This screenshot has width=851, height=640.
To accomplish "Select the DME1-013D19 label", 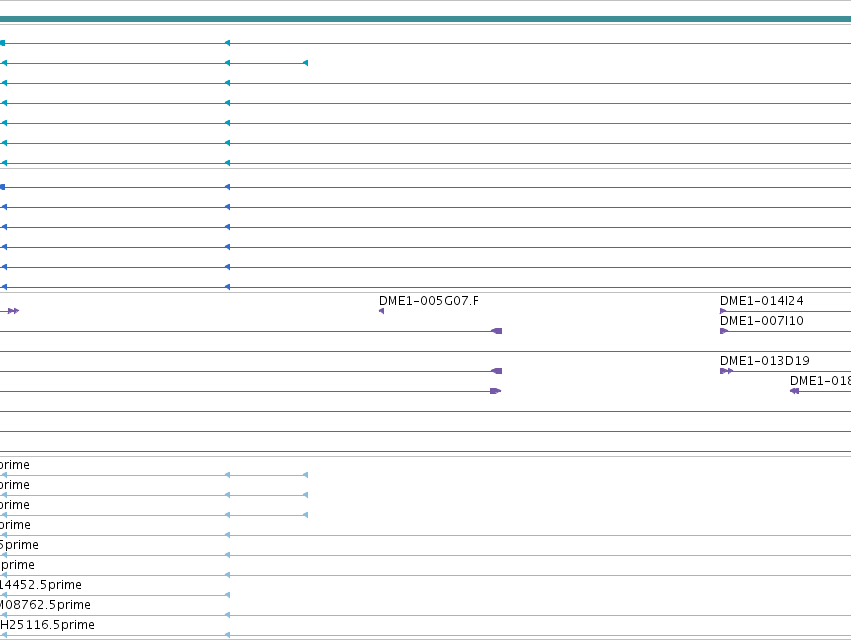I will click(765, 361).
